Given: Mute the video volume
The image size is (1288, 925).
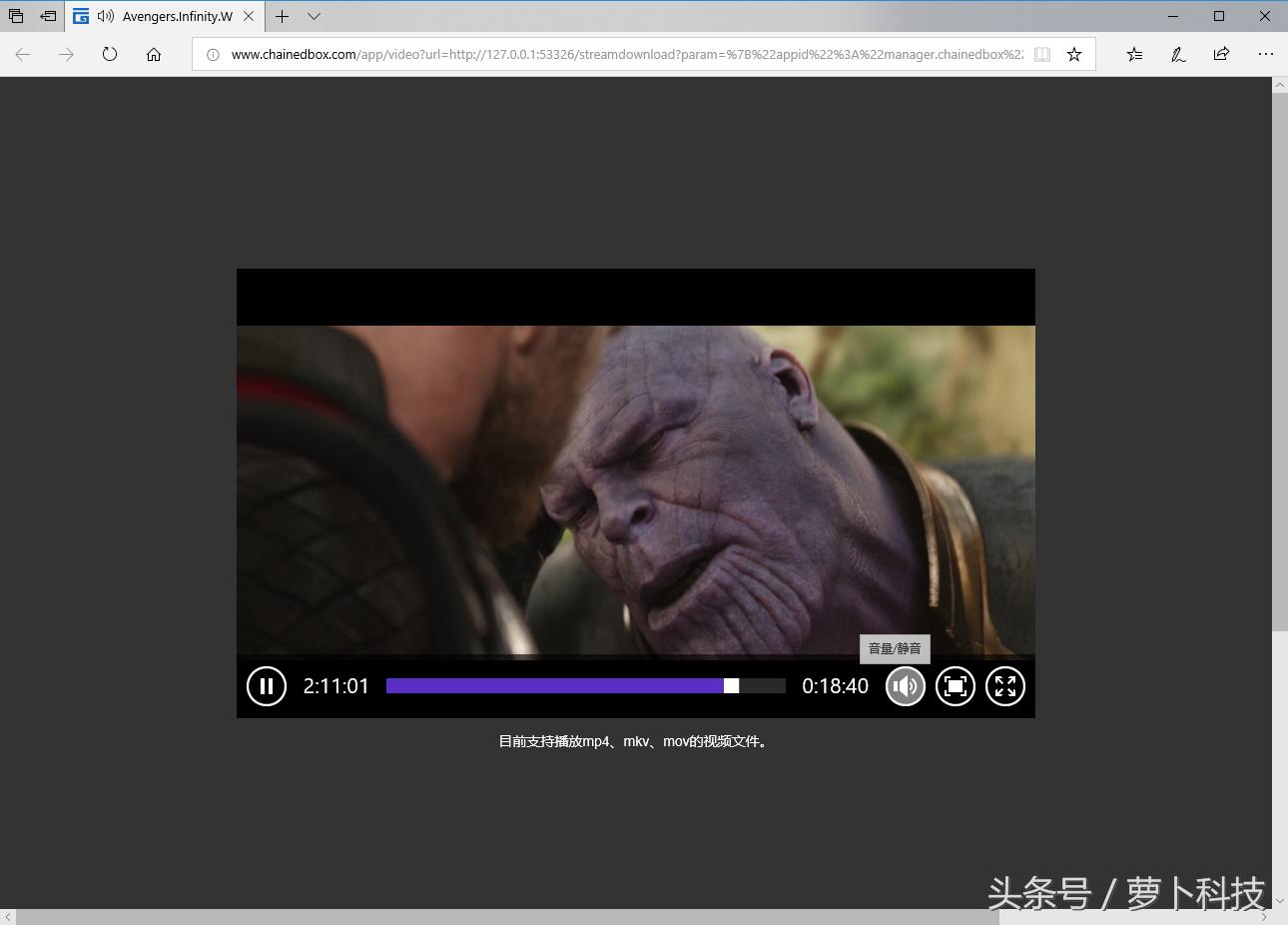Looking at the screenshot, I should point(906,686).
